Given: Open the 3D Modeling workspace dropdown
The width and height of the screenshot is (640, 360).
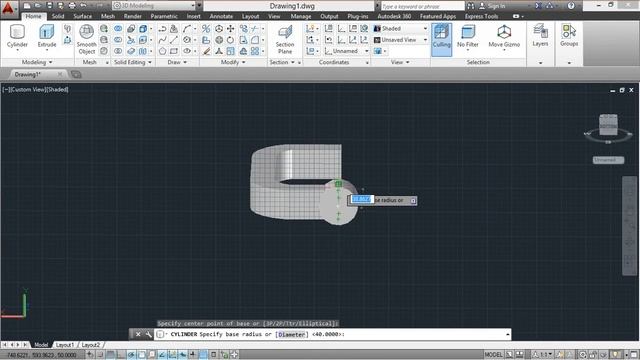Looking at the screenshot, I should pos(154,6).
